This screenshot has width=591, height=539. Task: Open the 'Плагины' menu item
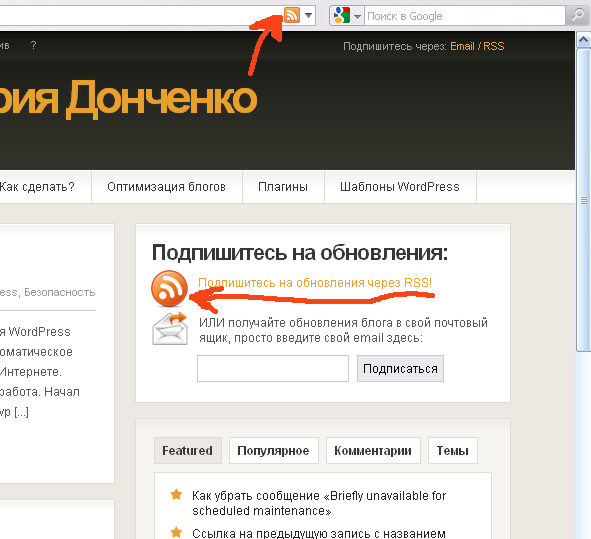[x=283, y=187]
